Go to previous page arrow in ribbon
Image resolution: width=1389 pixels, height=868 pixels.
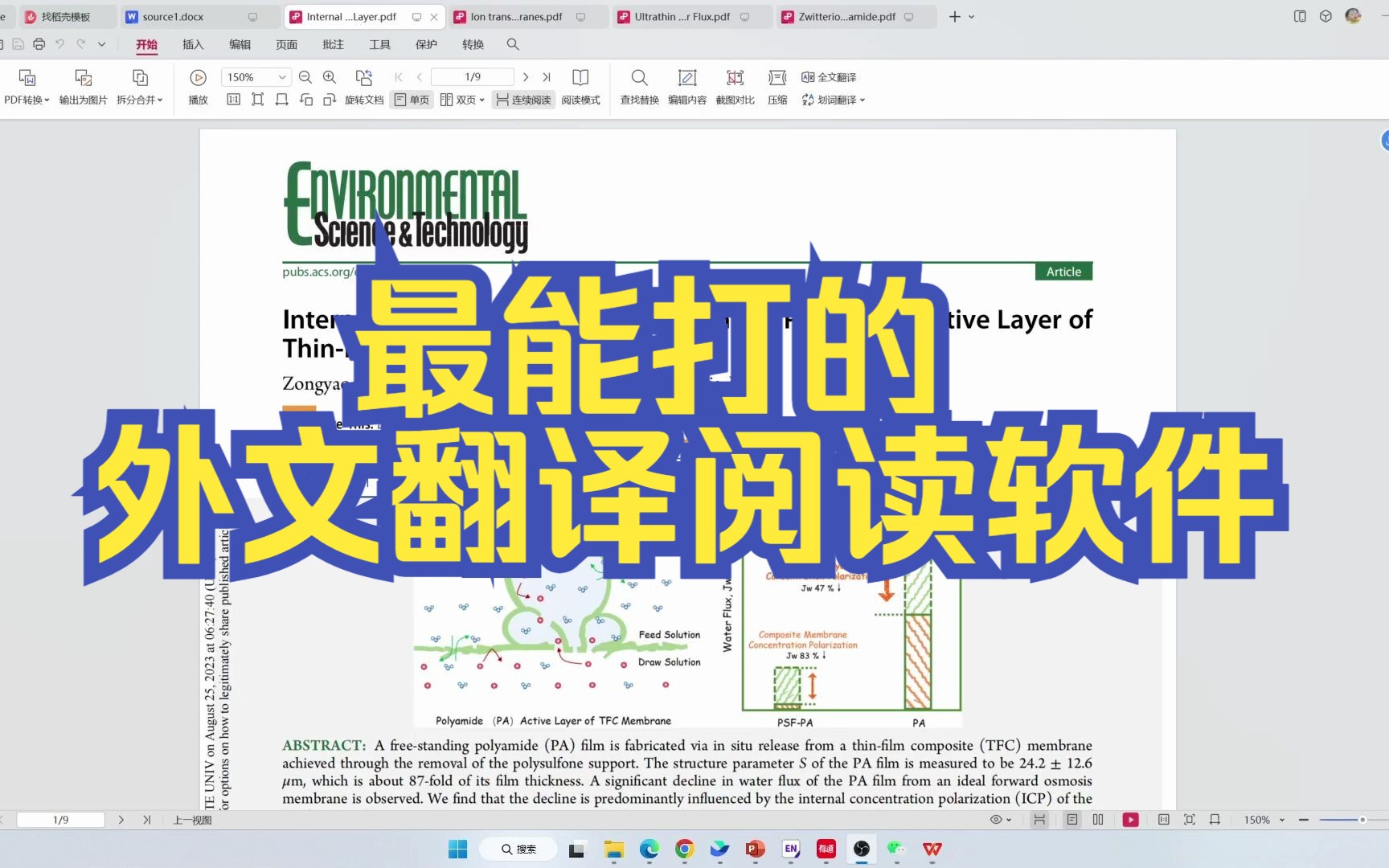(420, 77)
